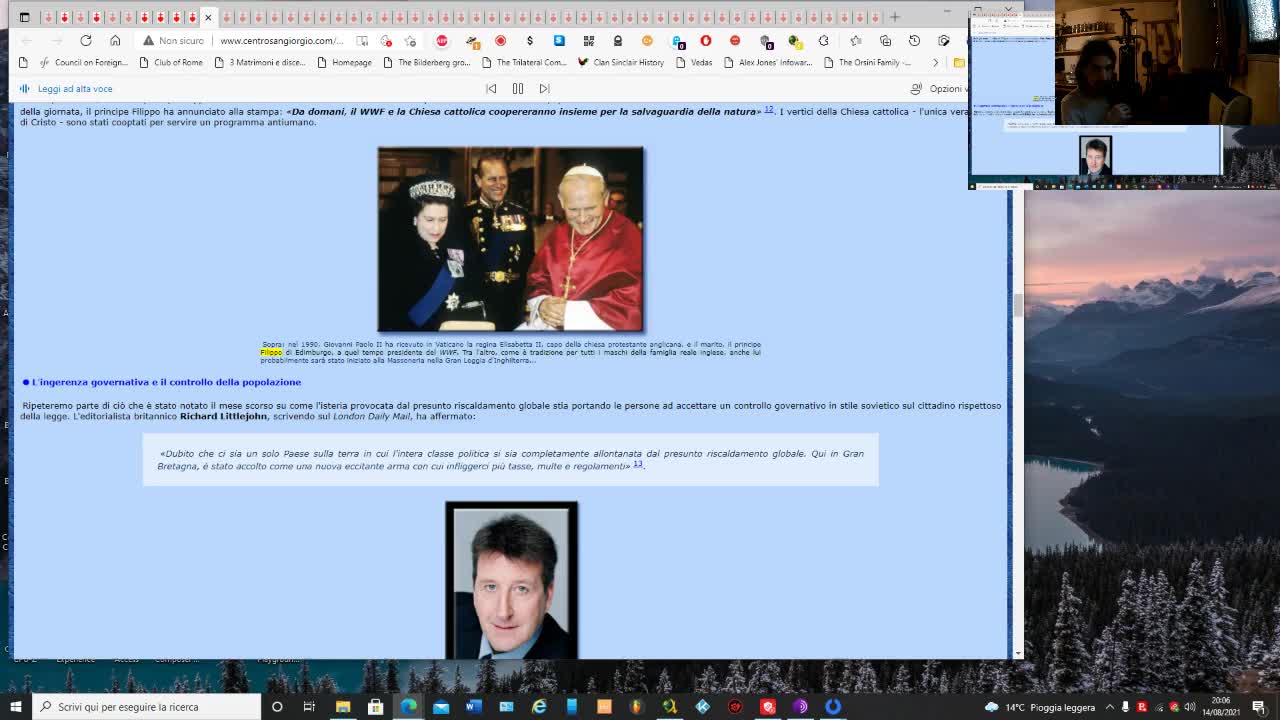Close the active browser tab
The width and height of the screenshot is (1280, 720).
(208, 17)
